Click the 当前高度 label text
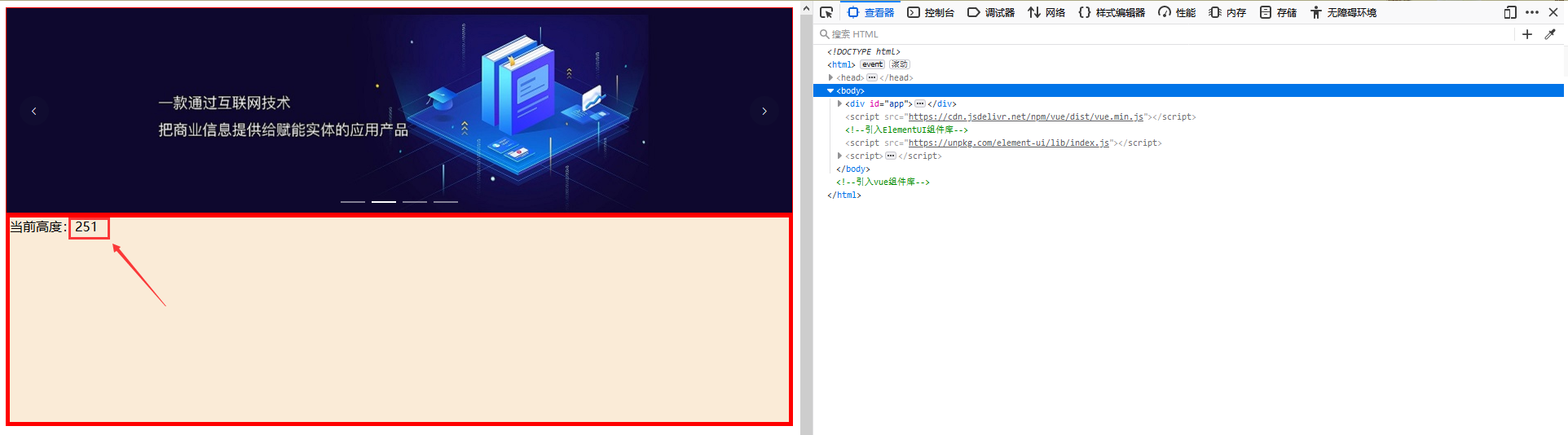The image size is (1568, 435). (x=38, y=227)
